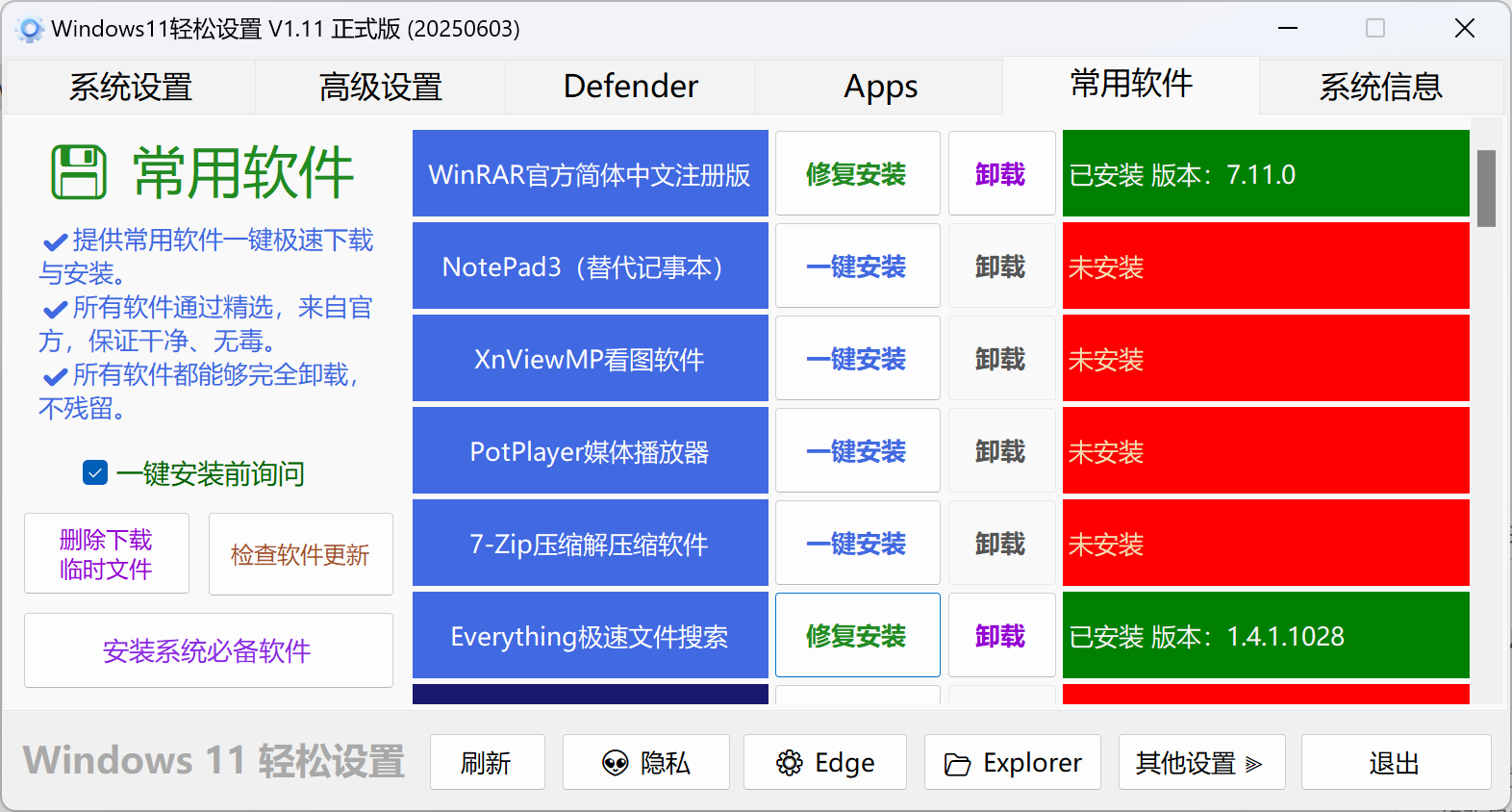Minimize the window
This screenshot has height=812, width=1512.
1288,29
